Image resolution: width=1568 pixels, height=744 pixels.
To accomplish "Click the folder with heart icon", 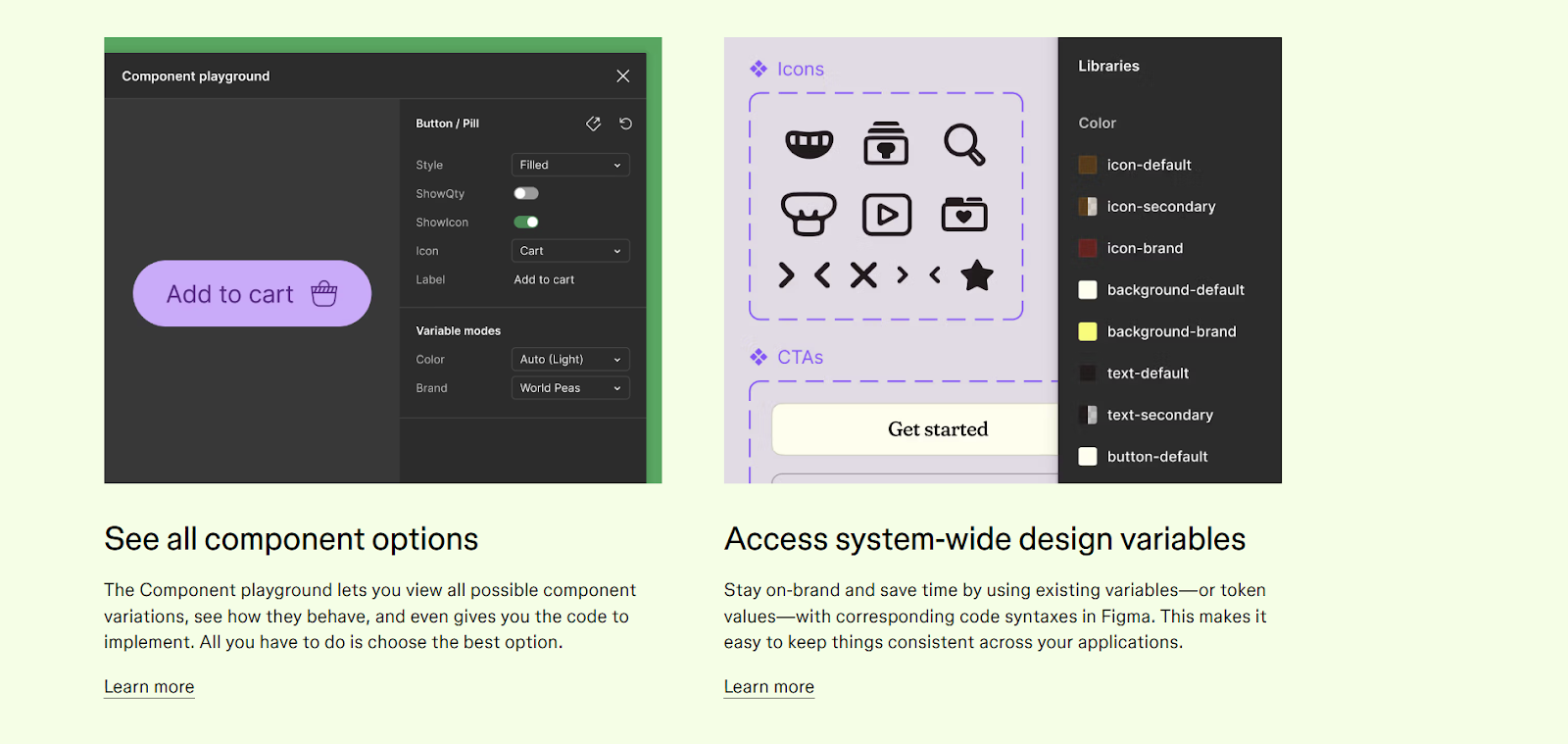I will point(964,214).
